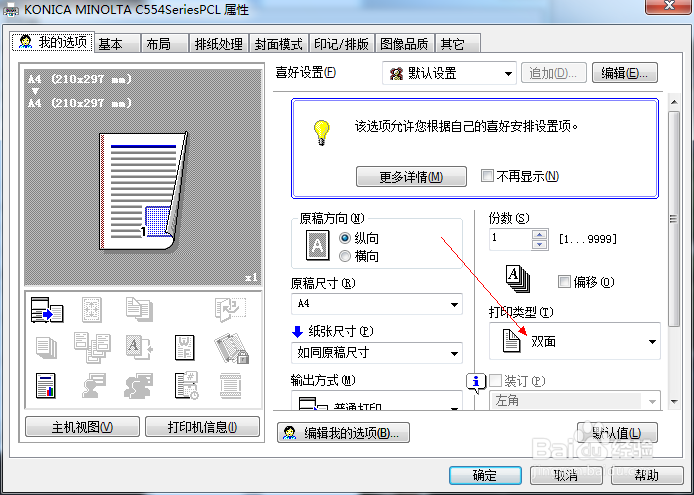The image size is (694, 495).
Task: Click the collated pages icon beside 偏移
Action: tap(518, 278)
